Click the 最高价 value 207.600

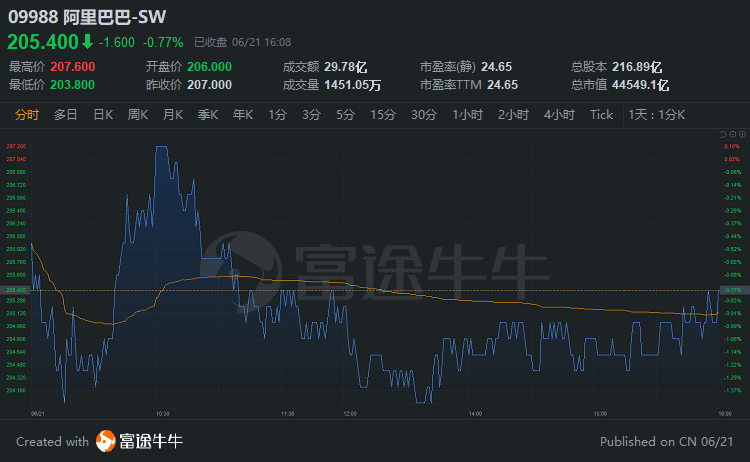tap(73, 66)
